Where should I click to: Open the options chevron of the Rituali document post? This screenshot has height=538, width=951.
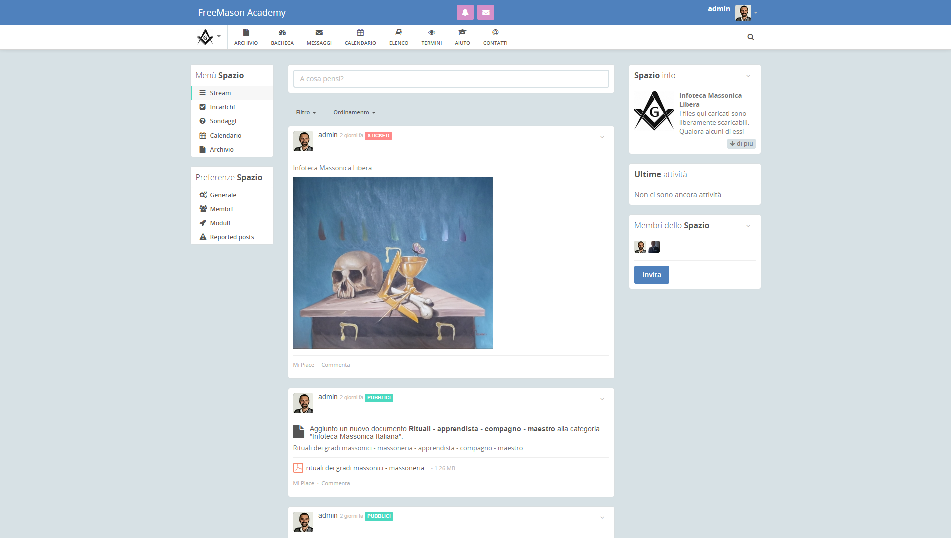point(602,399)
